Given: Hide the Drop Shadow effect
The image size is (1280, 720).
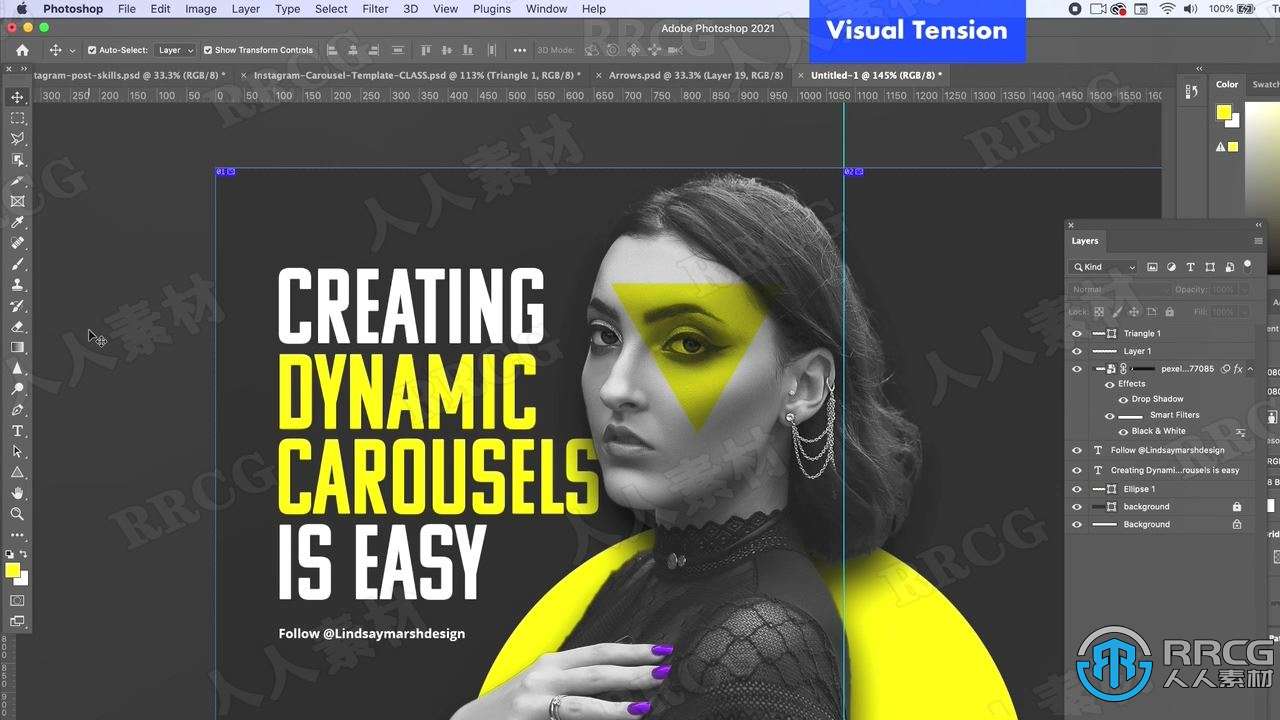Looking at the screenshot, I should [x=1123, y=399].
